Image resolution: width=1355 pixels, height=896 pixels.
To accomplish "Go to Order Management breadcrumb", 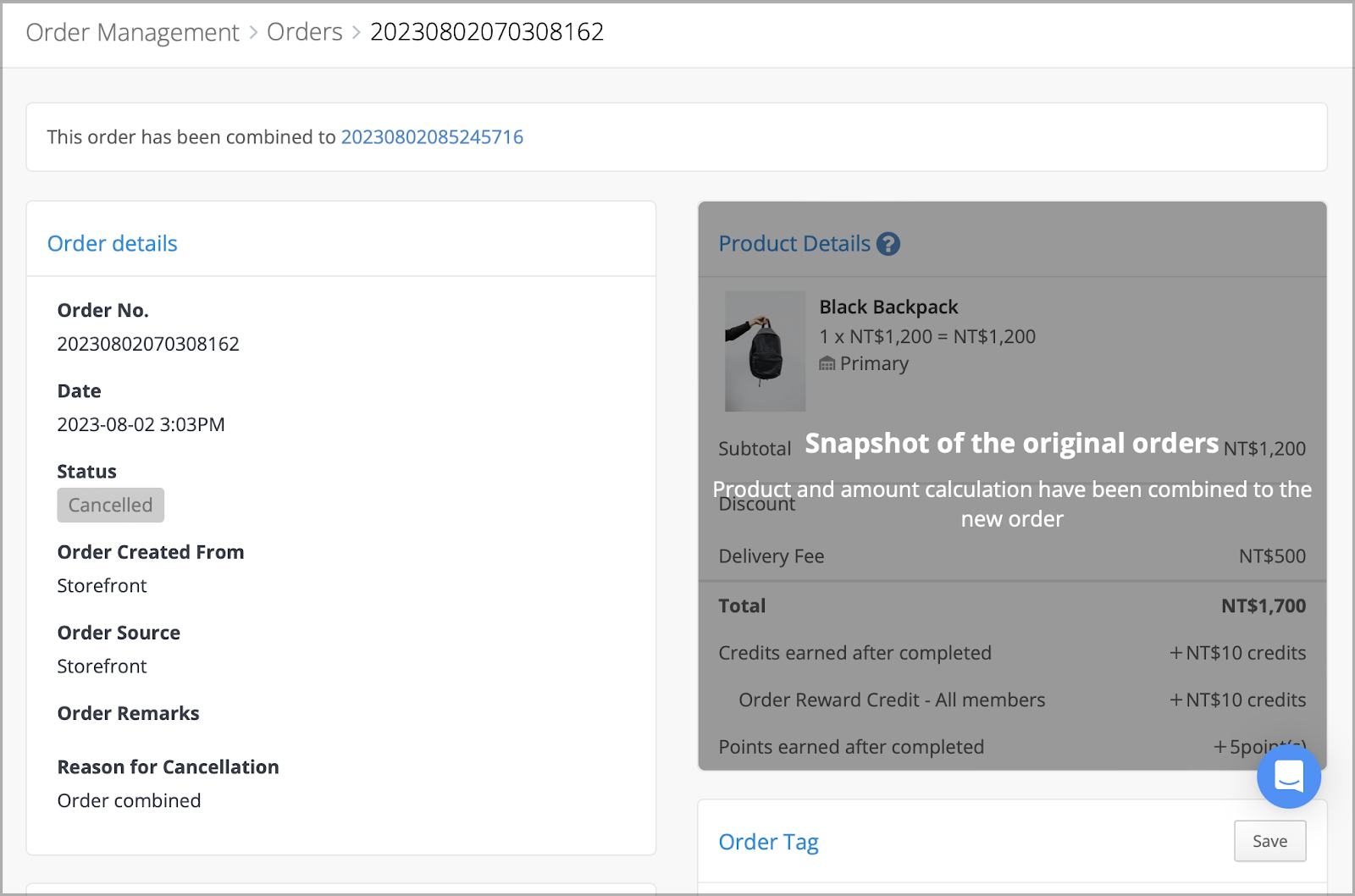I will tap(133, 32).
